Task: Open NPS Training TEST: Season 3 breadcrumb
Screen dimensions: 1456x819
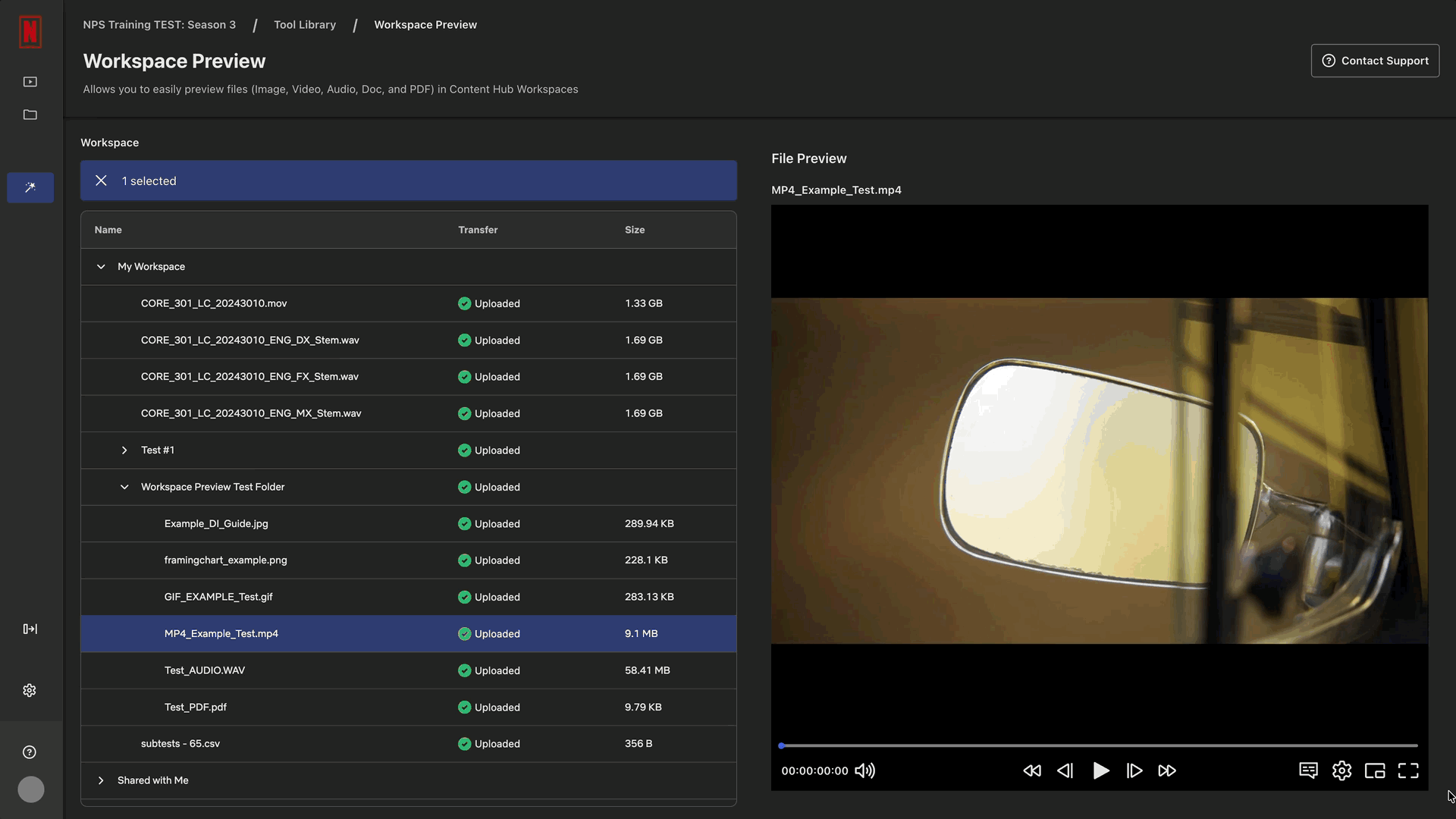Action: coord(159,25)
